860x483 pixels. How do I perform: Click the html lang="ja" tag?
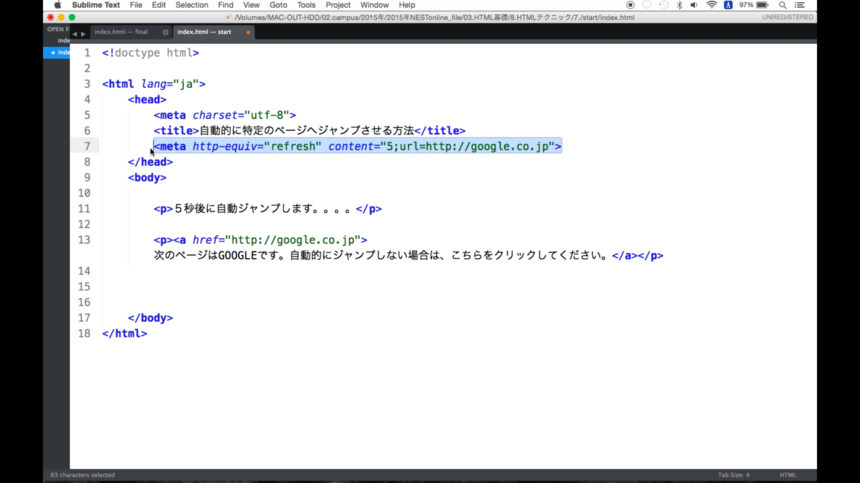[x=154, y=84]
